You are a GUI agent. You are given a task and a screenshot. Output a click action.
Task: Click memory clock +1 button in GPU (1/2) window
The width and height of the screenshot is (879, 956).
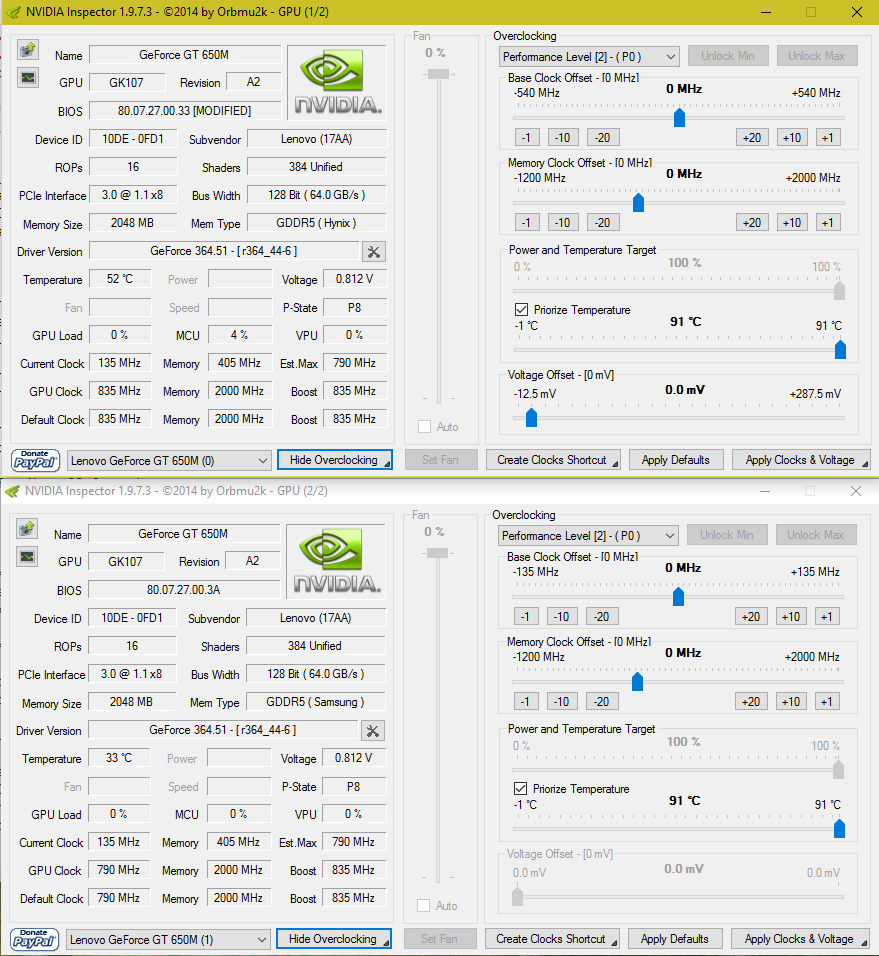pos(828,223)
